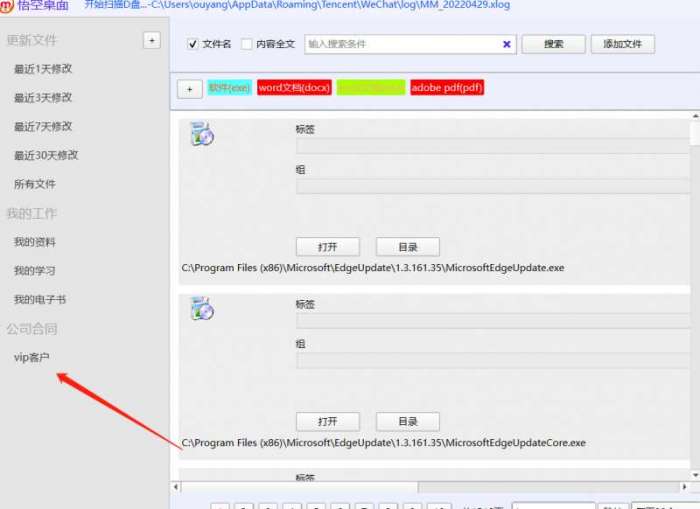700x509 pixels.
Task: Toggle the 文件名 checkbox
Action: pyautogui.click(x=192, y=44)
